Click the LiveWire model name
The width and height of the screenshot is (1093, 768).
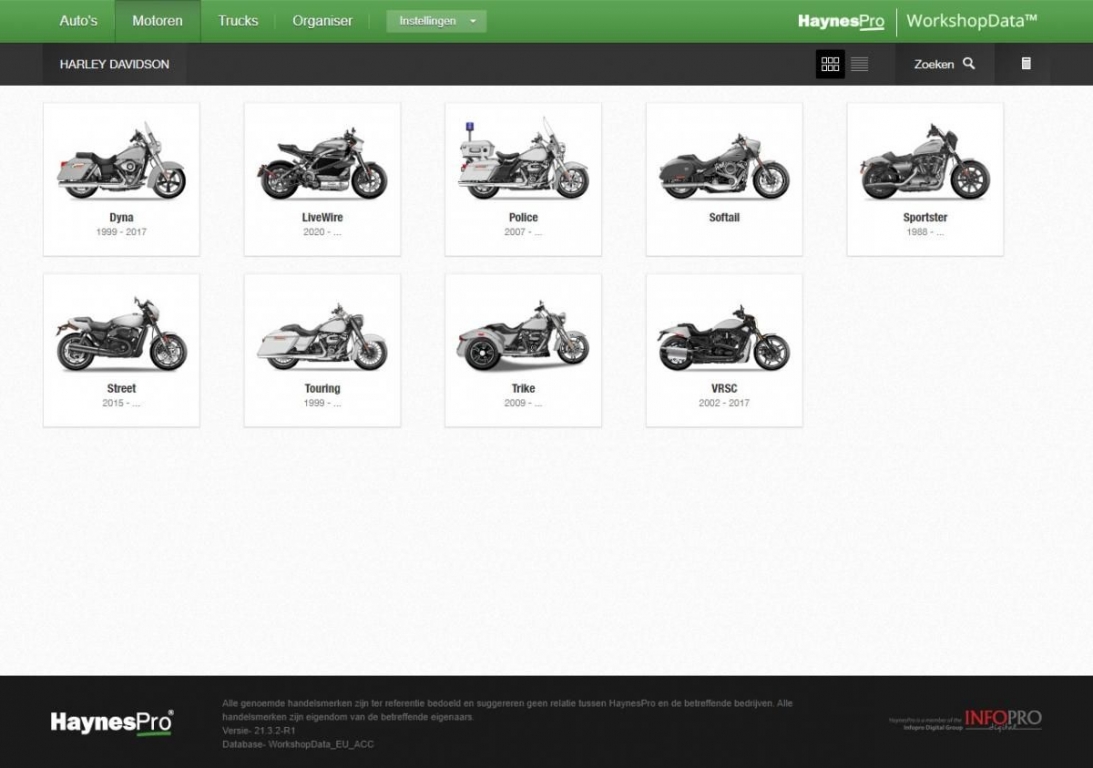pos(322,217)
